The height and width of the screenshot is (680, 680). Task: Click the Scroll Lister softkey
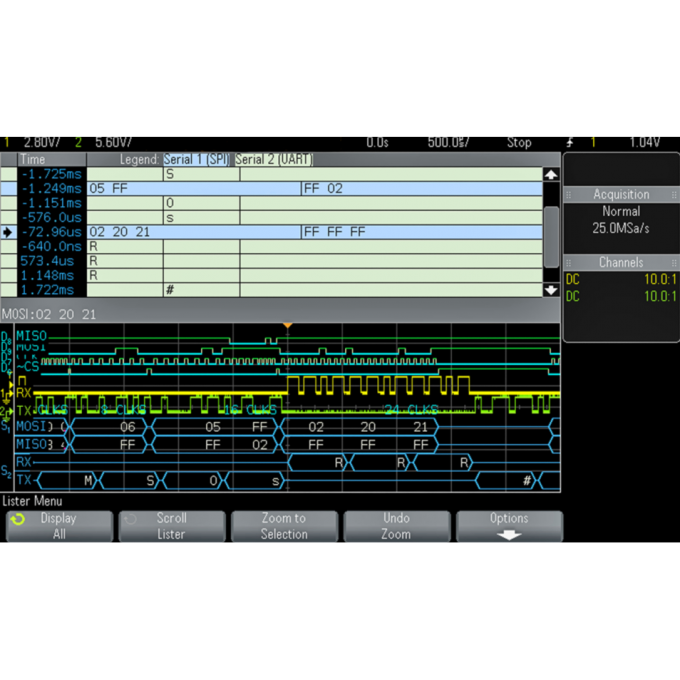click(172, 526)
